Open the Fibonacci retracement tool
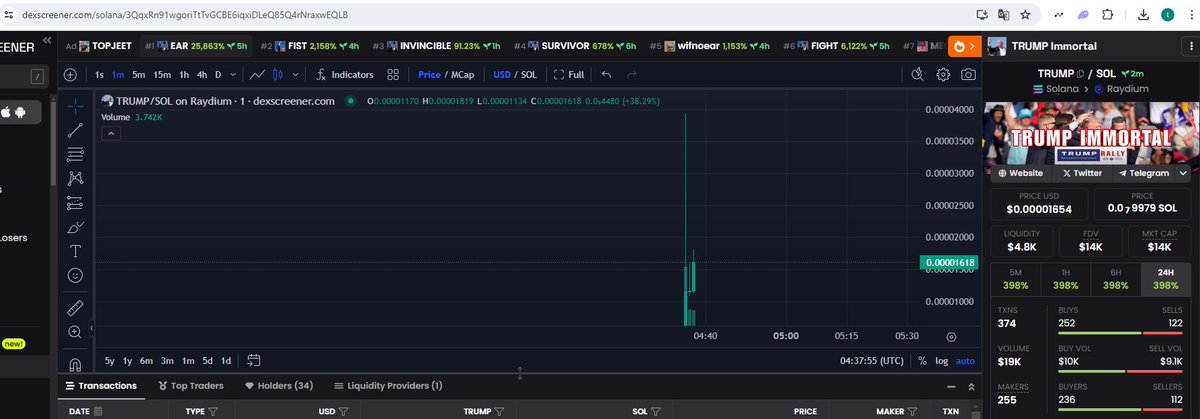This screenshot has width=1200, height=419. click(75, 154)
